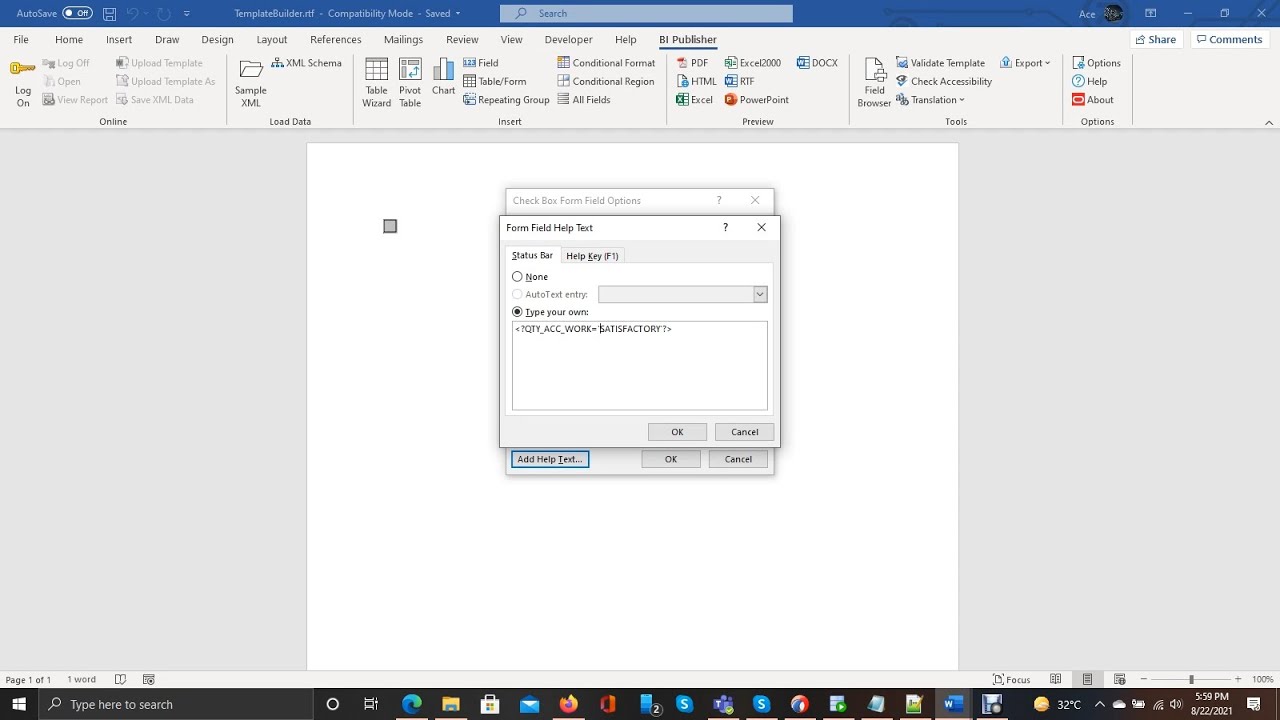Image resolution: width=1280 pixels, height=720 pixels.
Task: Click the title bar Search box
Action: (x=646, y=13)
